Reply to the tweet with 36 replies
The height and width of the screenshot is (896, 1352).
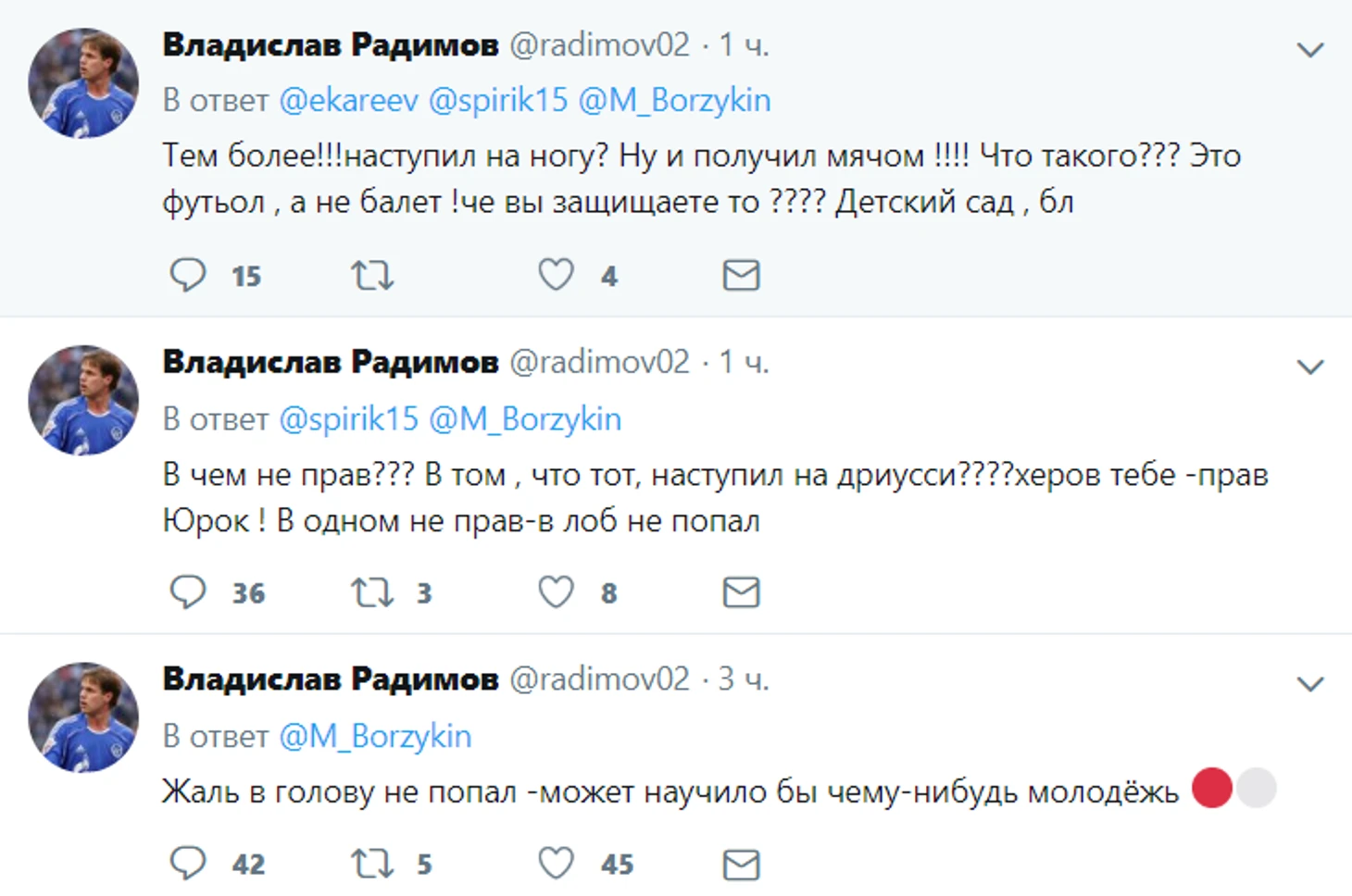pos(188,592)
